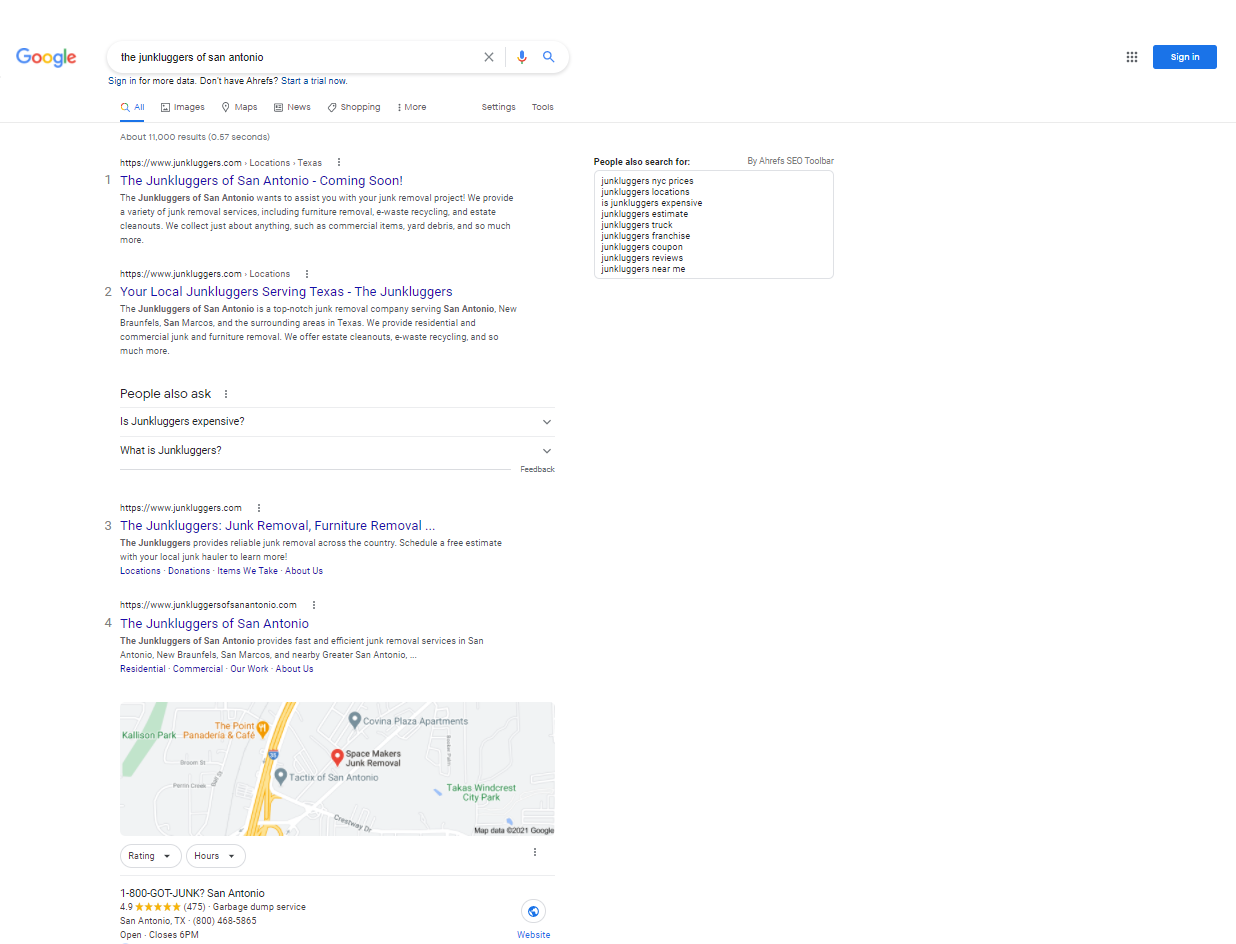The image size is (1236, 944).
Task: Open the Rating filter dropdown
Action: point(151,856)
